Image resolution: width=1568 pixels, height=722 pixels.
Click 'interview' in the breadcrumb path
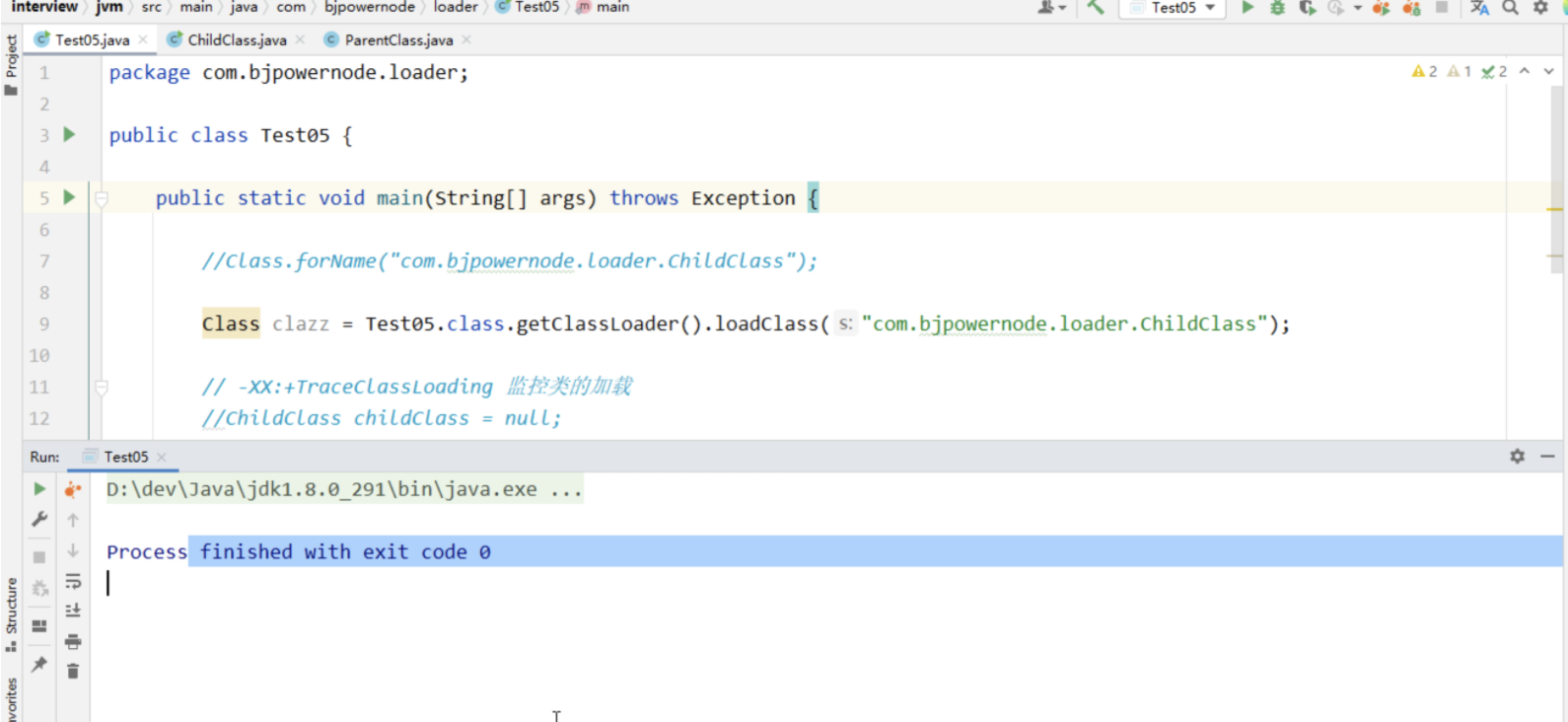44,7
